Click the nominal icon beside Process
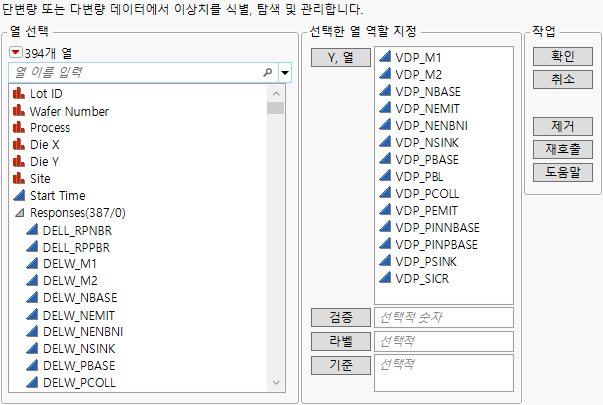 pyautogui.click(x=19, y=127)
